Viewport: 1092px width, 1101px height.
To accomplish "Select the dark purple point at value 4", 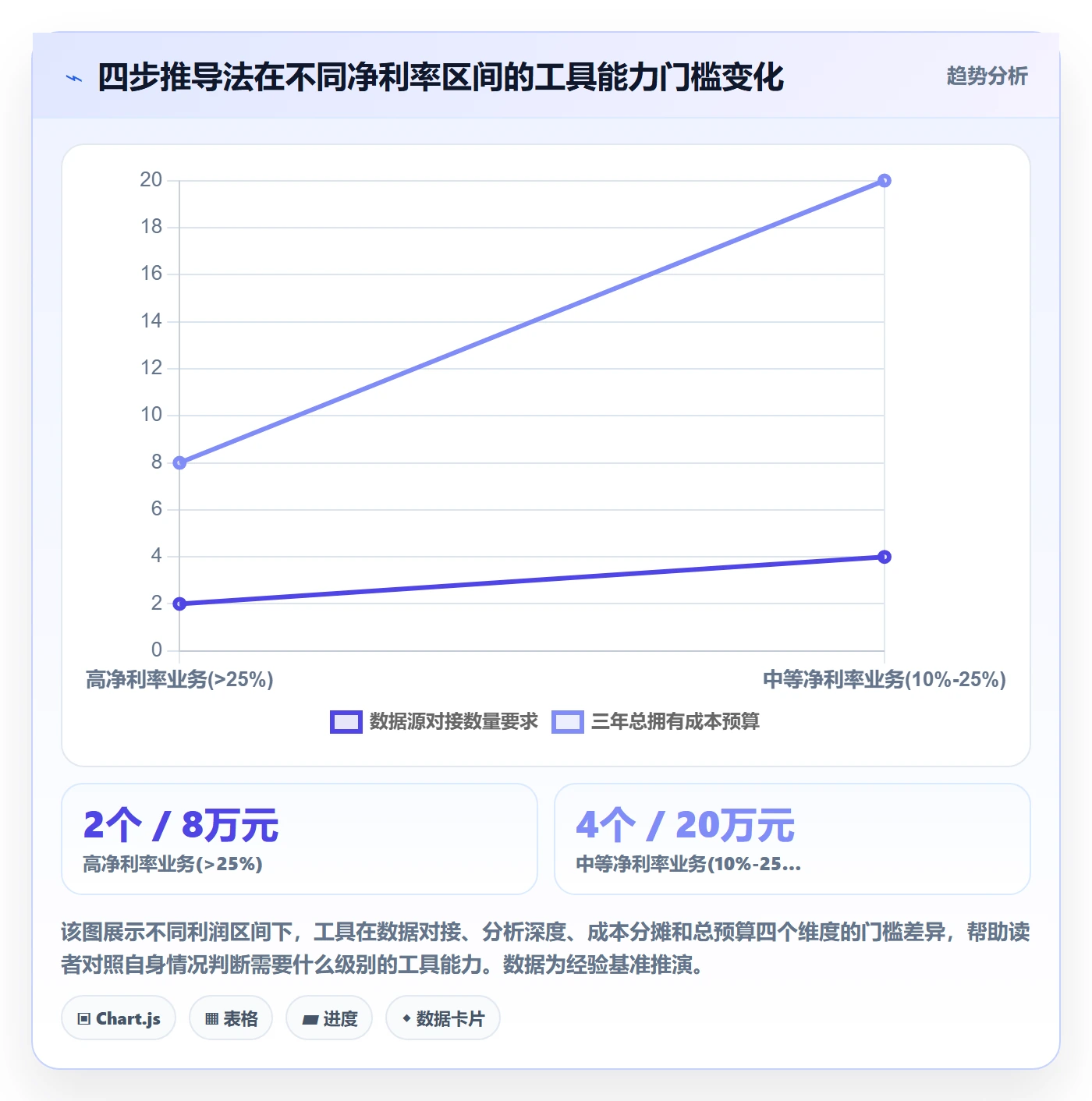I will tap(884, 557).
